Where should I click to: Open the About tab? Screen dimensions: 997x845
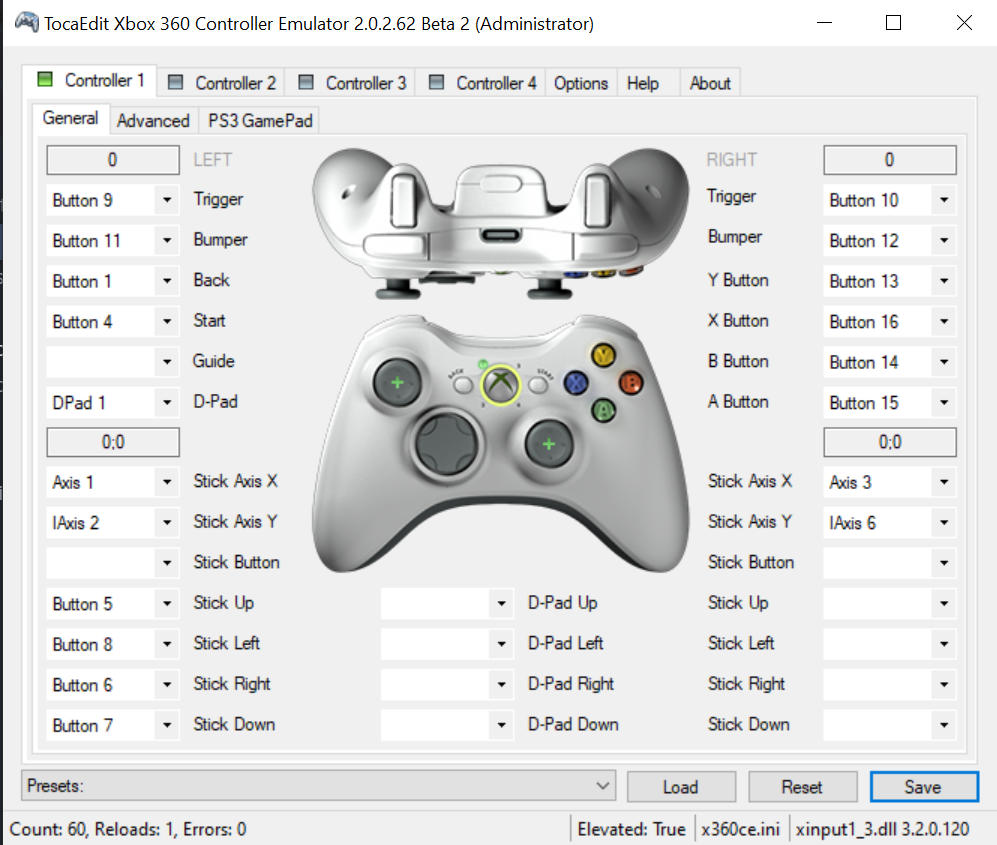click(x=710, y=83)
